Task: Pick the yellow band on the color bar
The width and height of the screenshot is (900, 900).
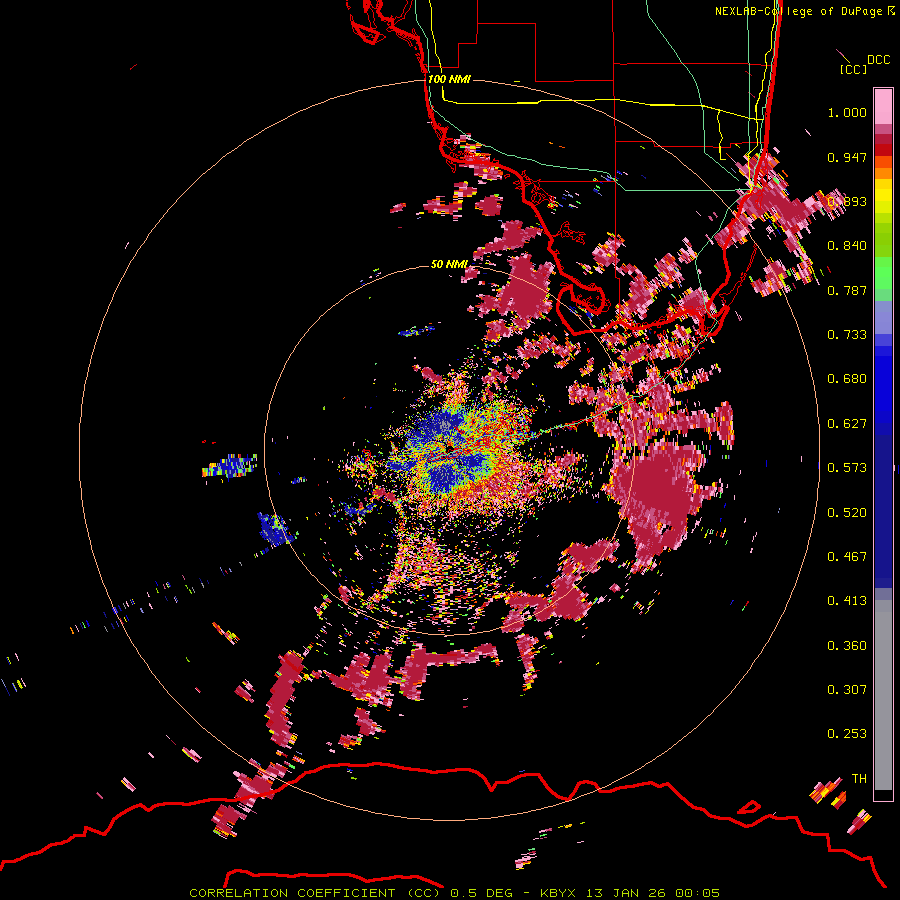Action: pos(883,197)
